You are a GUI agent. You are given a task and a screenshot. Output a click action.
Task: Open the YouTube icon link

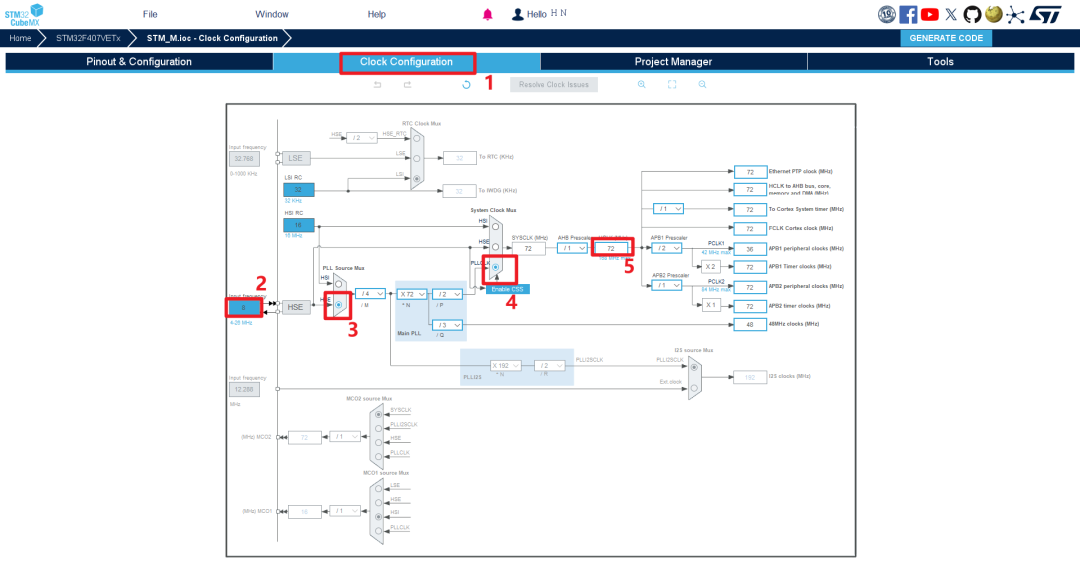(930, 14)
